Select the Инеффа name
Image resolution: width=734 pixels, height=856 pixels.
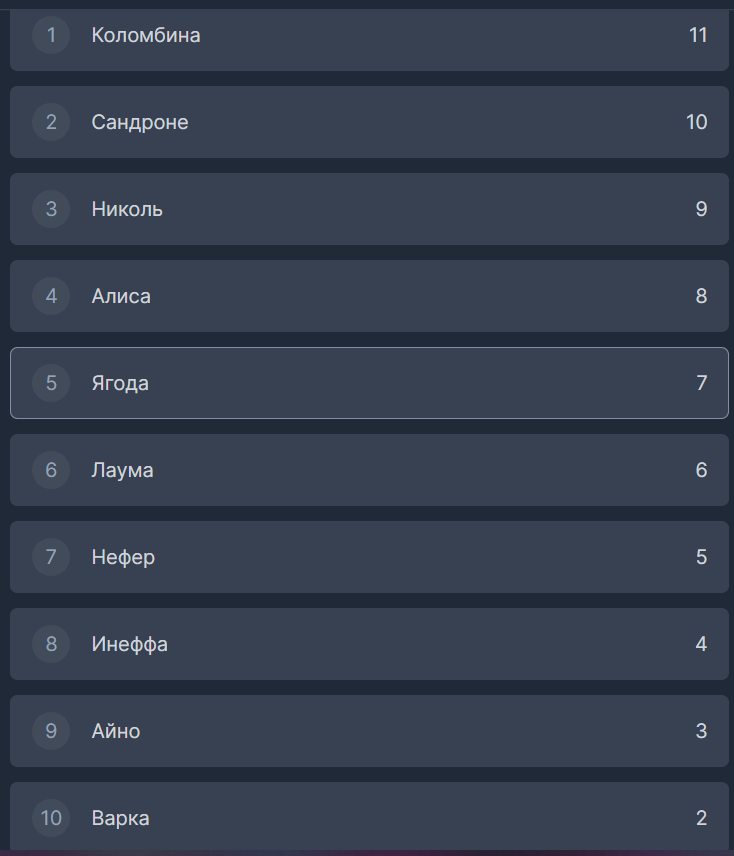130,644
